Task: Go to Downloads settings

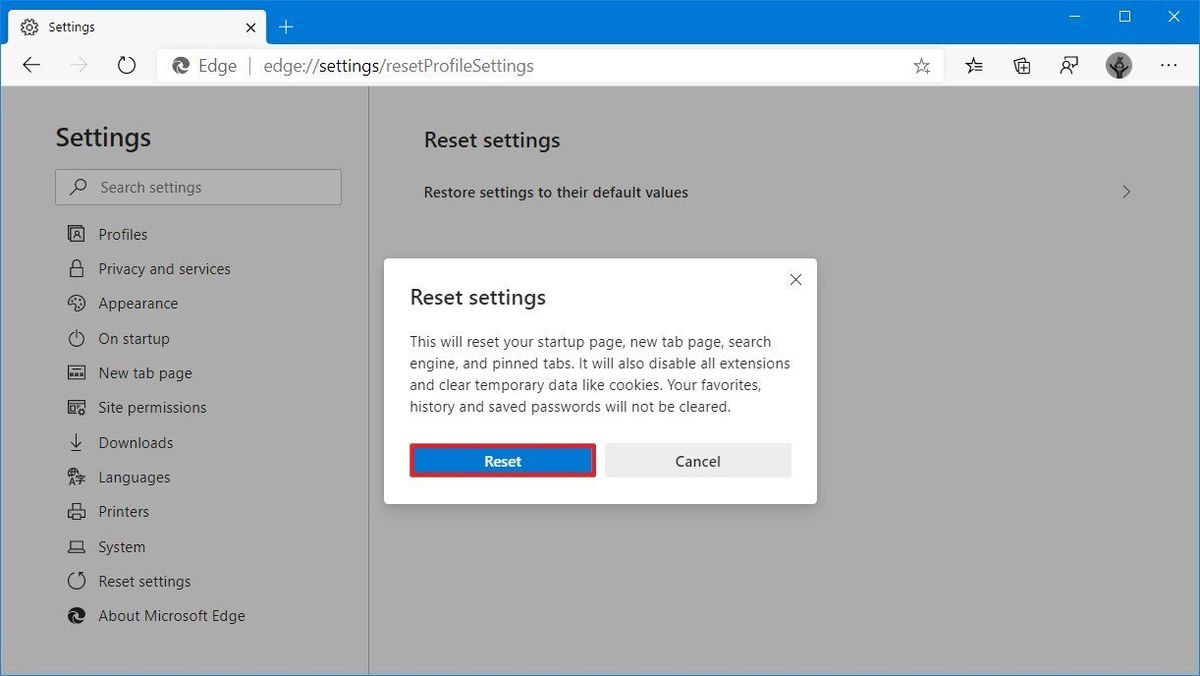Action: coord(135,442)
